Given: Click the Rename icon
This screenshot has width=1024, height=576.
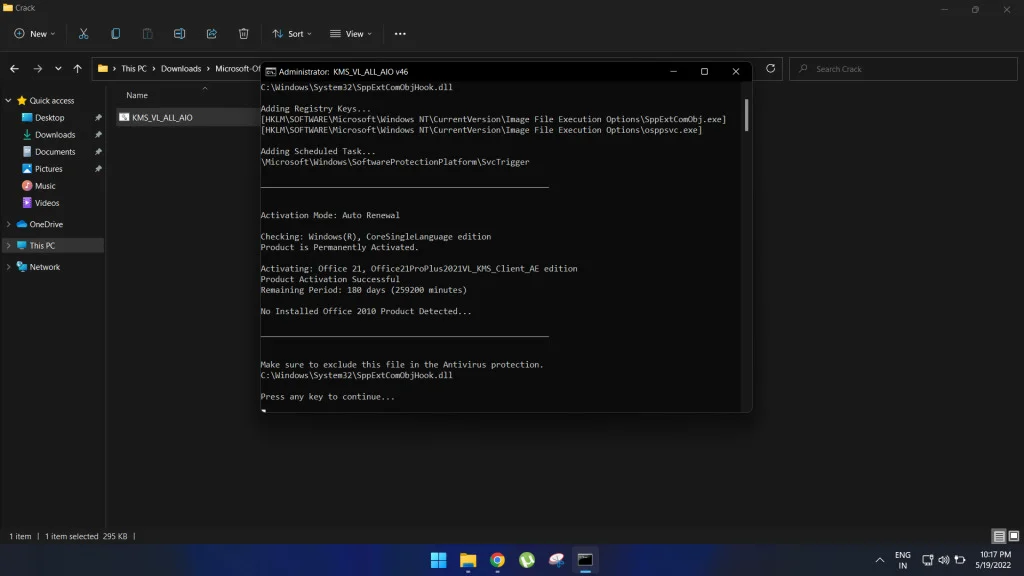Looking at the screenshot, I should point(180,34).
